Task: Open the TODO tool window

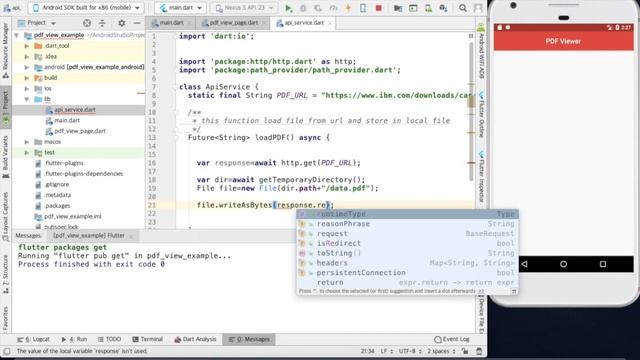Action: click(x=109, y=339)
